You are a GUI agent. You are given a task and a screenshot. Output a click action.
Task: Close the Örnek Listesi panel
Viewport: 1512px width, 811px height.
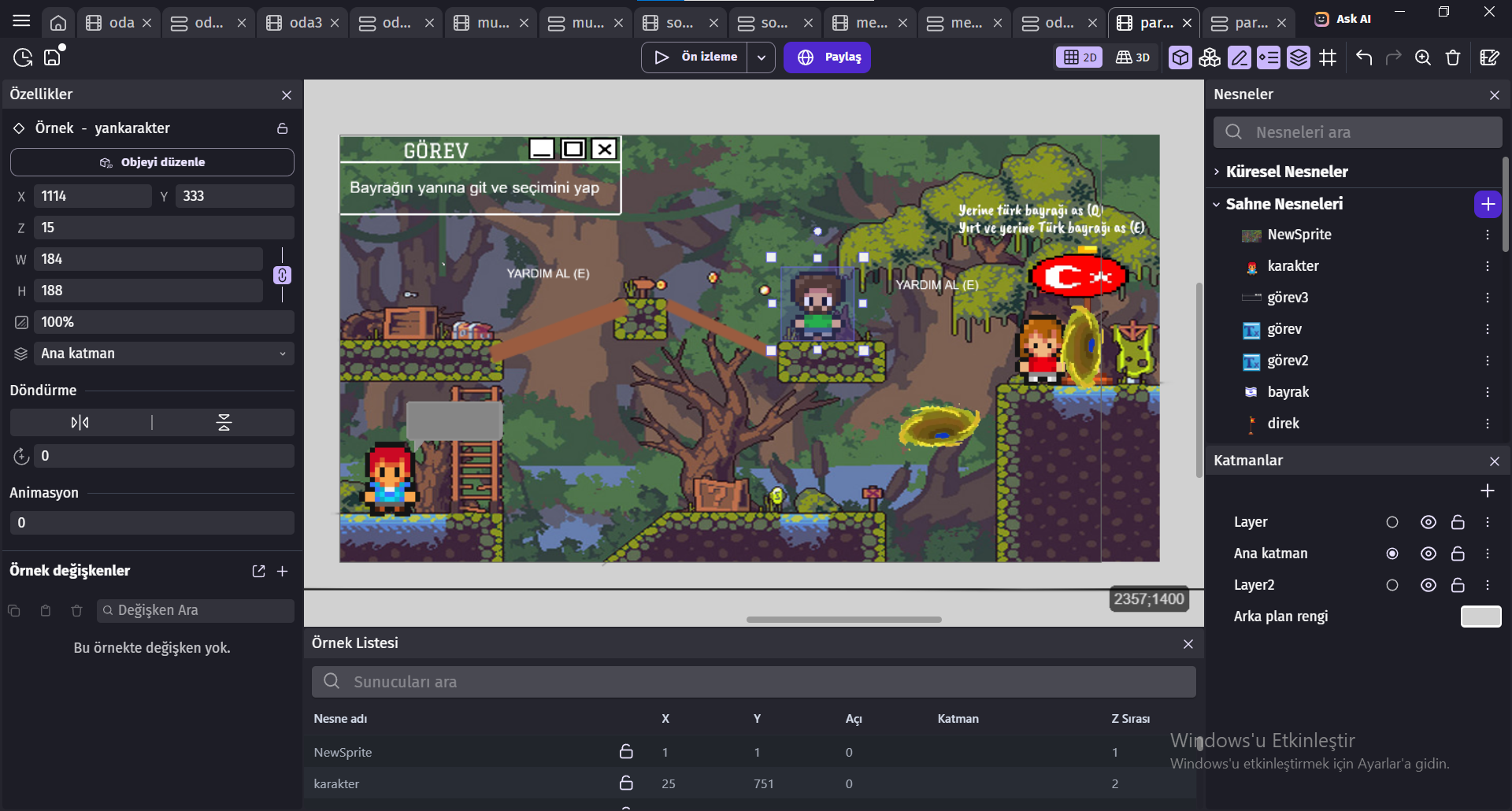[x=1188, y=645]
